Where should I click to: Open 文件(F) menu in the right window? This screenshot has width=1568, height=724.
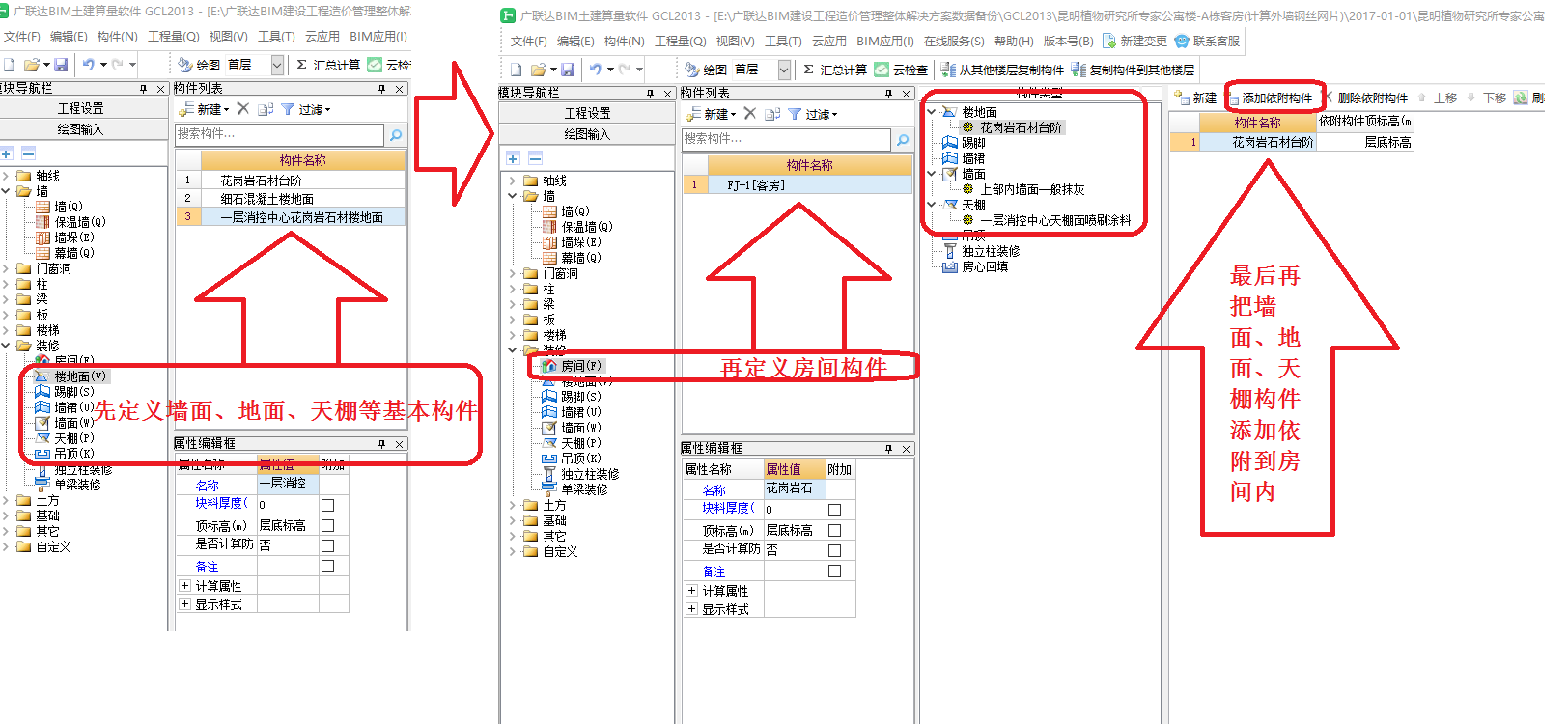point(528,42)
